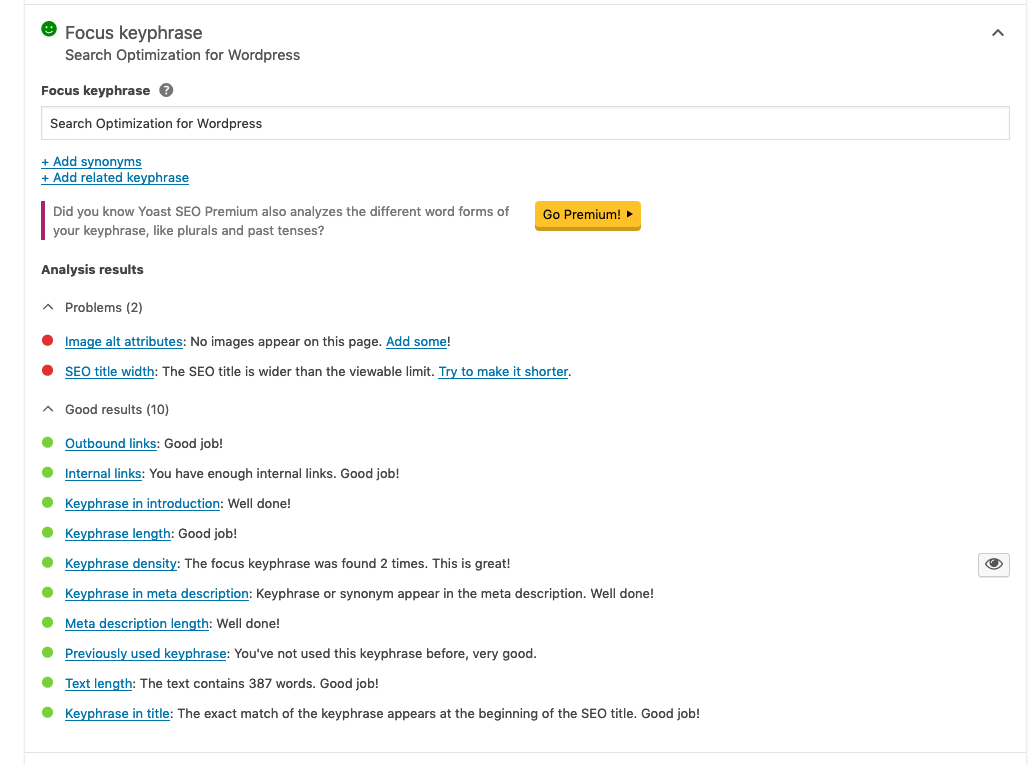Open the Outbound links assessment link
Image resolution: width=1035 pixels, height=765 pixels.
(110, 444)
